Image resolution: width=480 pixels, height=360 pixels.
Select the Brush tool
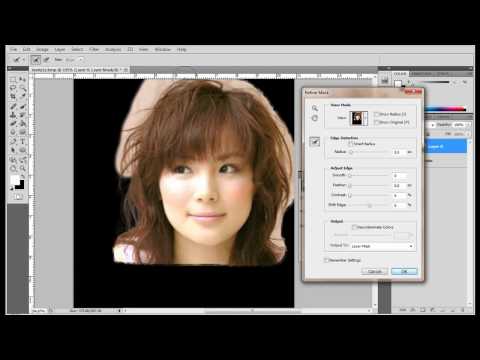pyautogui.click(x=22, y=107)
